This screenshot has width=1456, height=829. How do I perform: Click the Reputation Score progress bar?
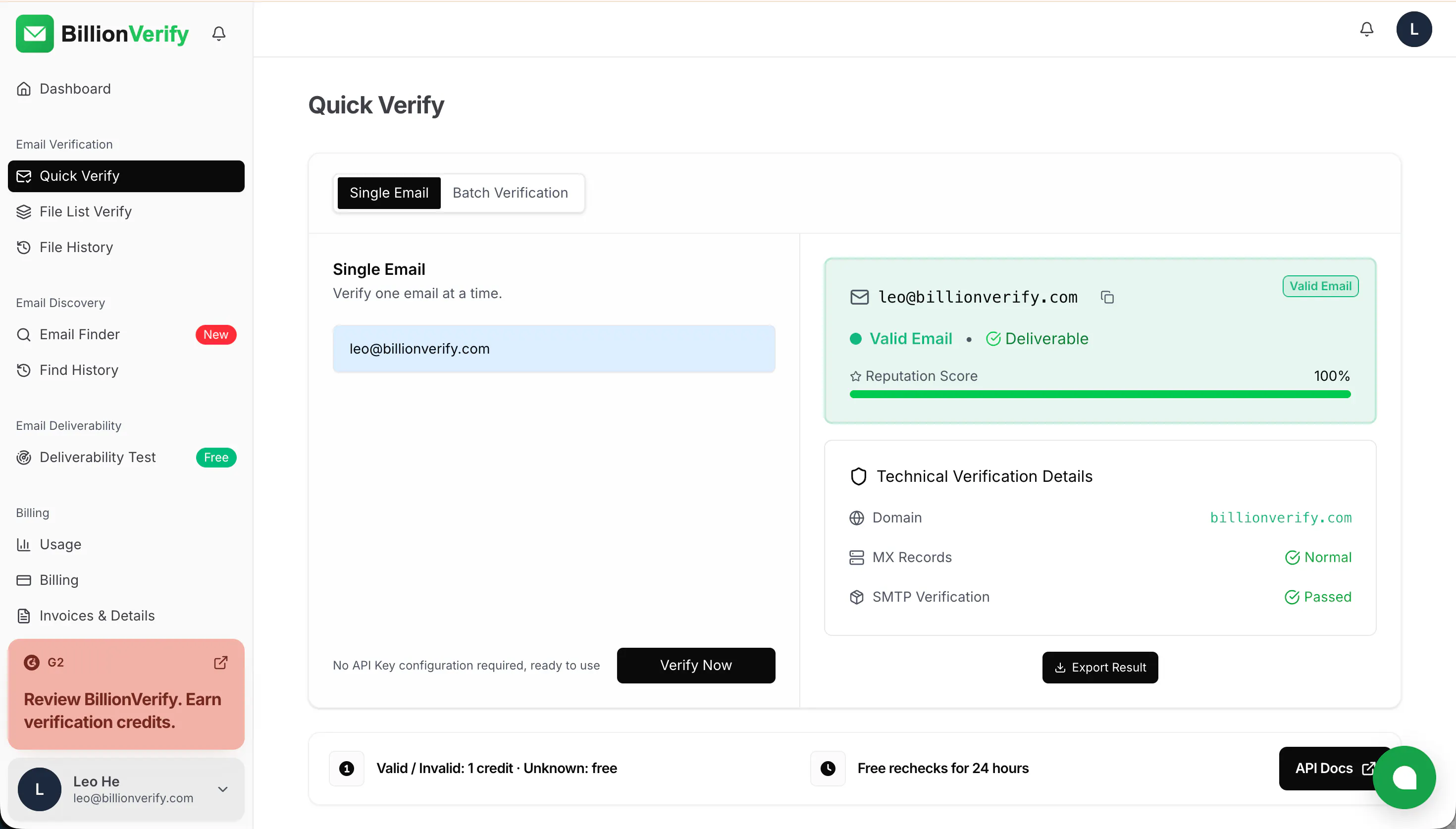click(x=1100, y=395)
